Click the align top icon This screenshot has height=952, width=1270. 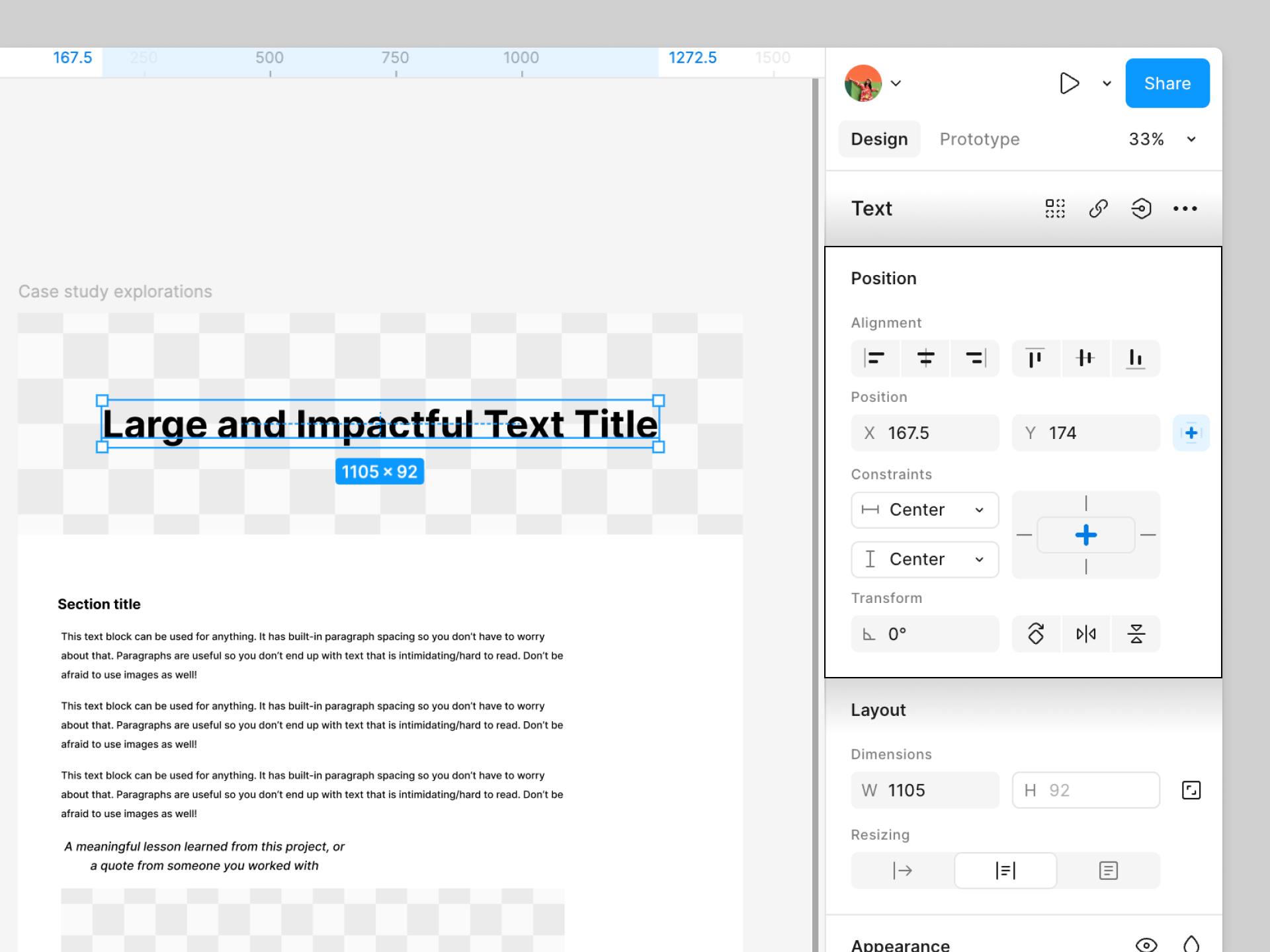tap(1035, 358)
